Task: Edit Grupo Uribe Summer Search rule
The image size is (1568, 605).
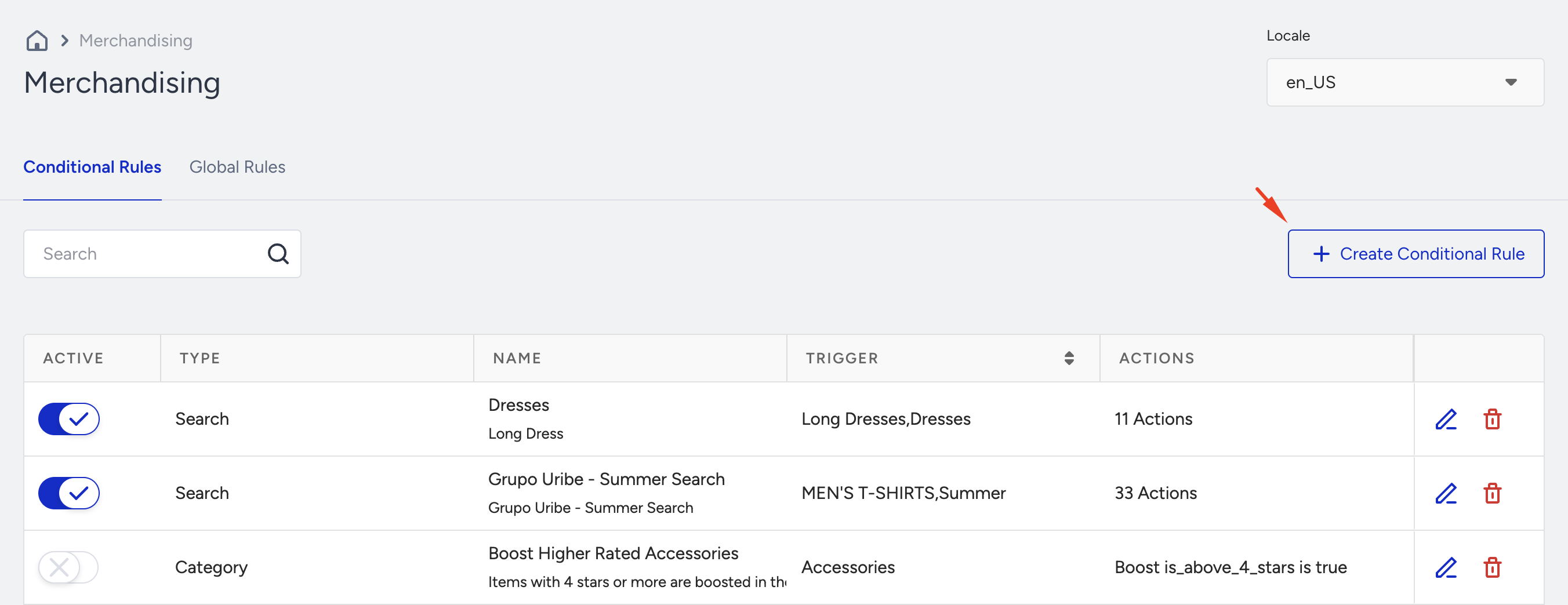Action: 1446,493
